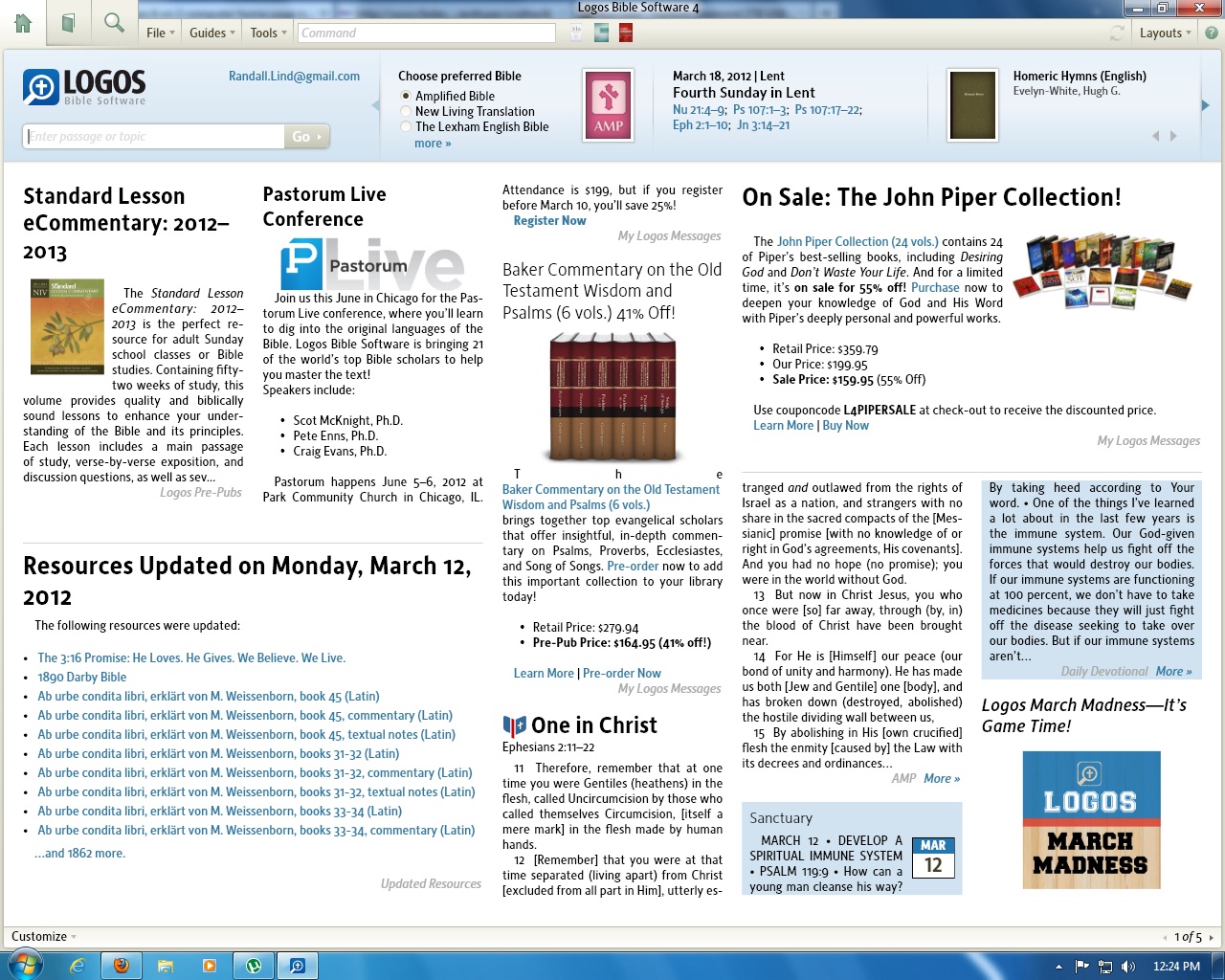Open Jn 3:14–21 reading link

coord(764,125)
